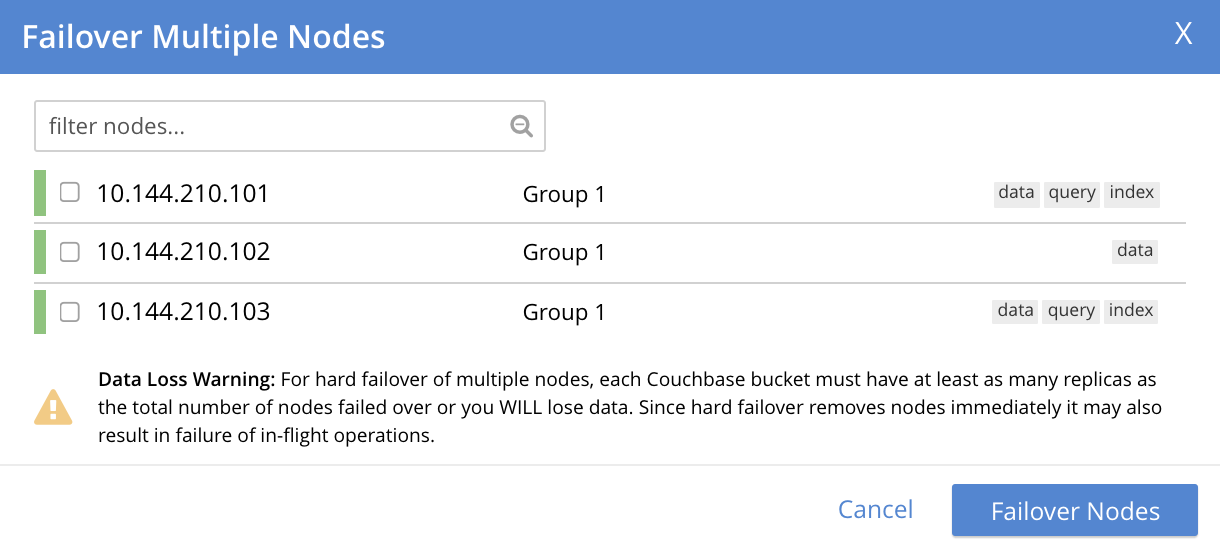
Task: Click the data tag on node 10.144.210.101
Action: (1016, 193)
